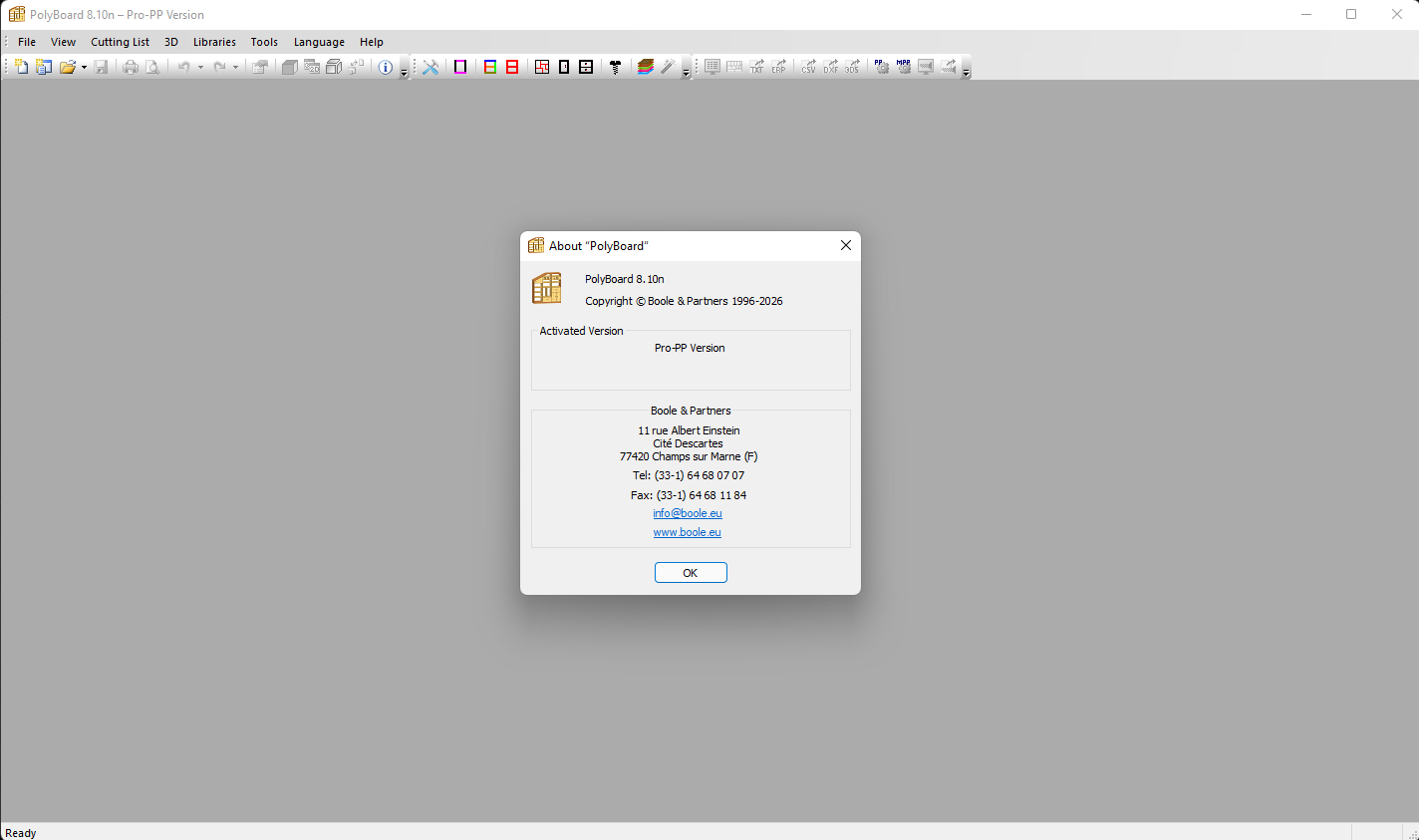Screen dimensions: 1419x840
Task: Click the PolyBoard cabinet logo in About dialog
Action: pyautogui.click(x=547, y=288)
